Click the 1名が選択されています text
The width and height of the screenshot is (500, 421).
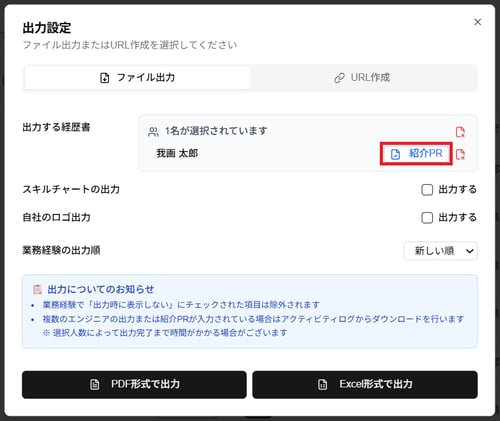click(216, 131)
